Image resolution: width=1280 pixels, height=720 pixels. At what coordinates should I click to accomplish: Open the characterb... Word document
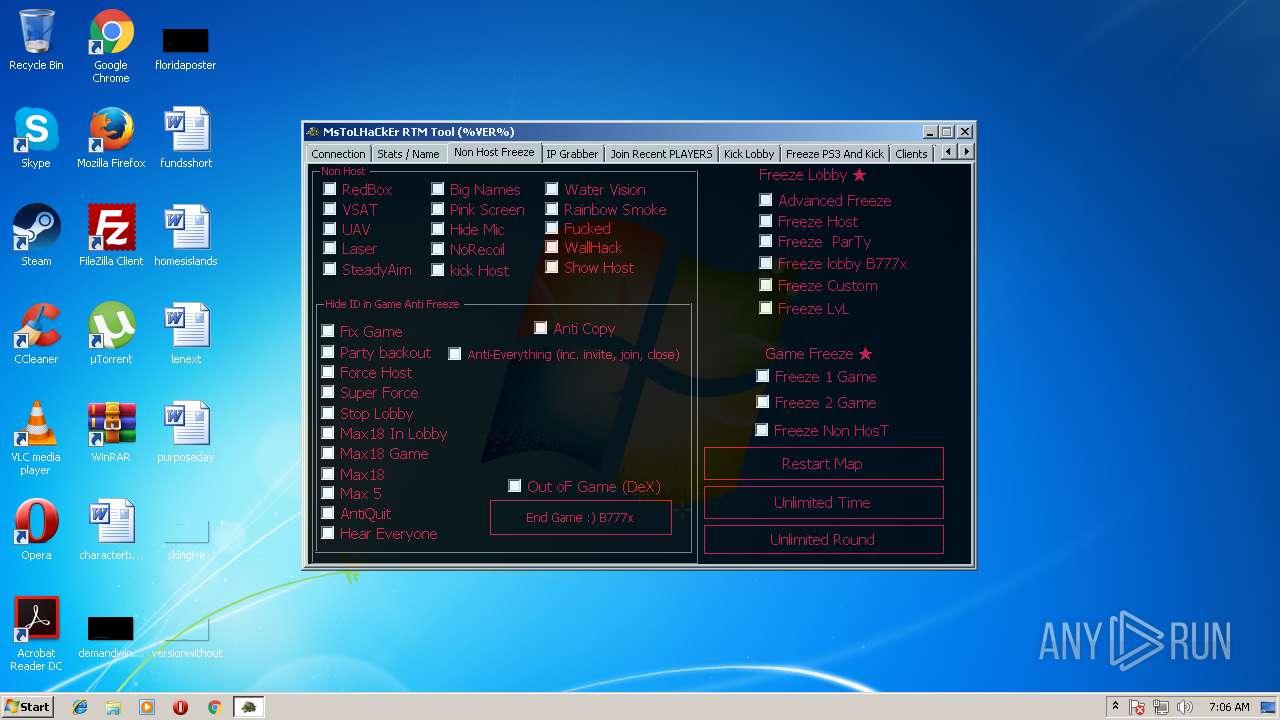pyautogui.click(x=111, y=530)
